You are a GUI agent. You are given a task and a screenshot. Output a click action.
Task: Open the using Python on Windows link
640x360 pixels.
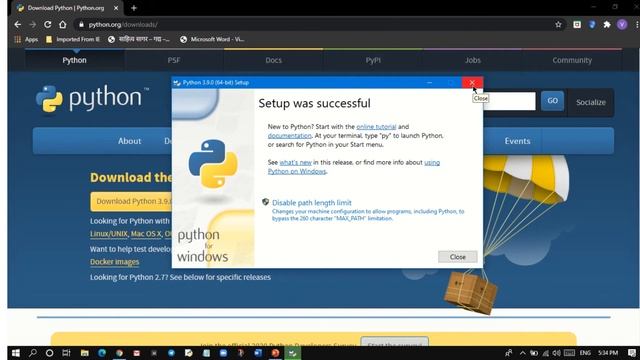353,167
